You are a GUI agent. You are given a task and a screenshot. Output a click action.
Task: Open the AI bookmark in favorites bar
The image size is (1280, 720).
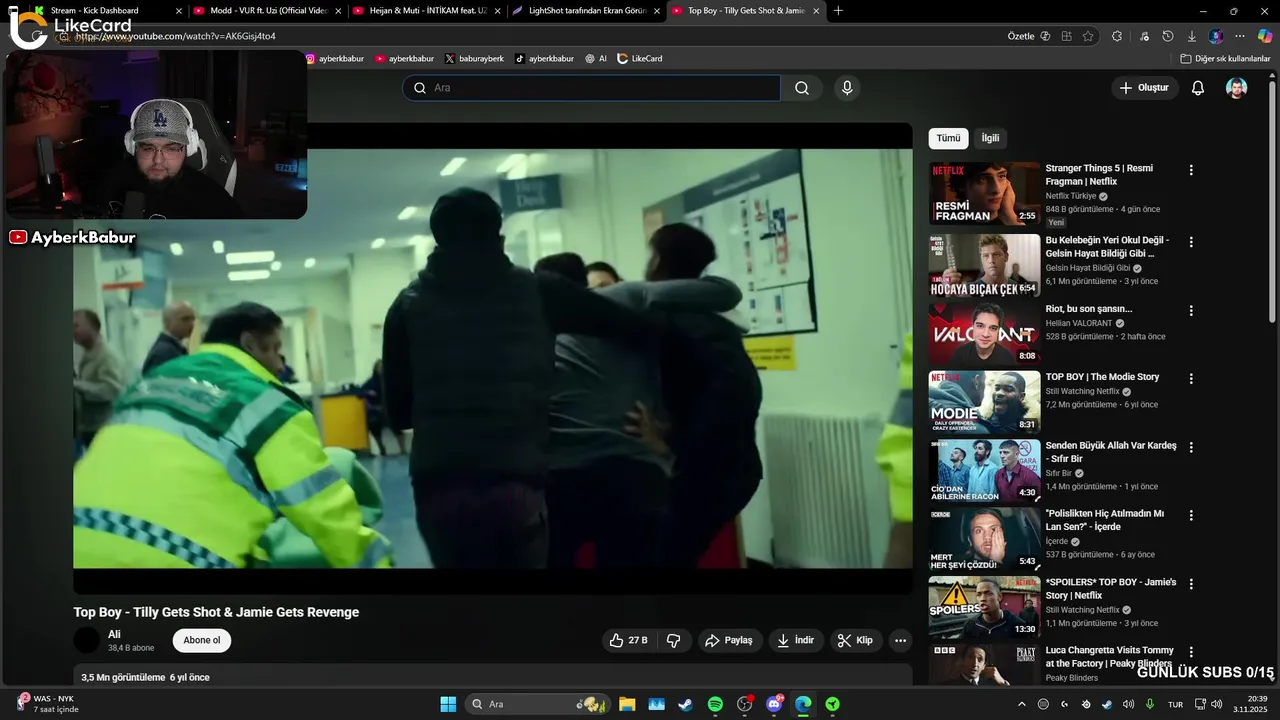596,59
